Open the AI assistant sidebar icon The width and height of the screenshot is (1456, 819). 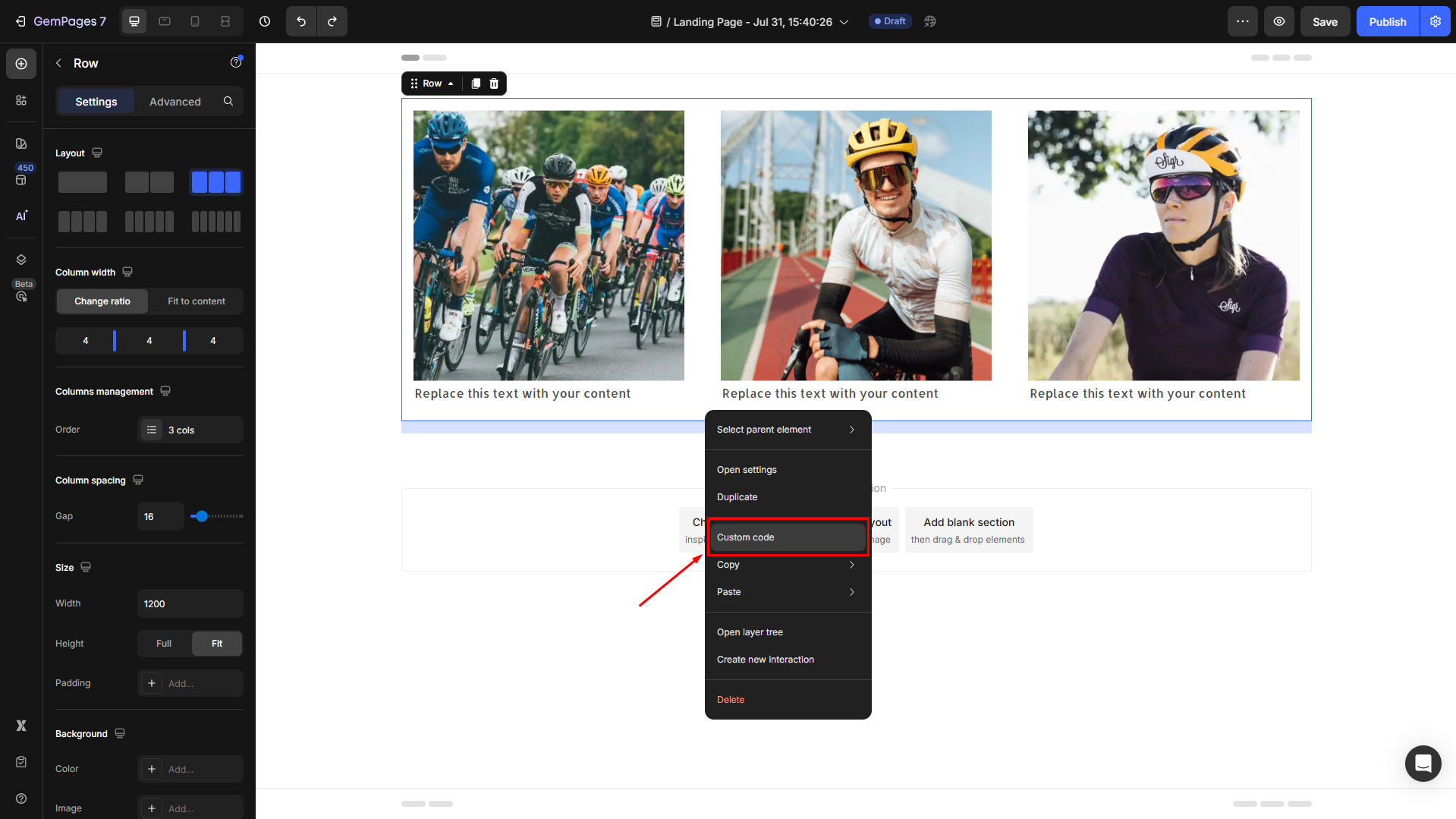[21, 216]
